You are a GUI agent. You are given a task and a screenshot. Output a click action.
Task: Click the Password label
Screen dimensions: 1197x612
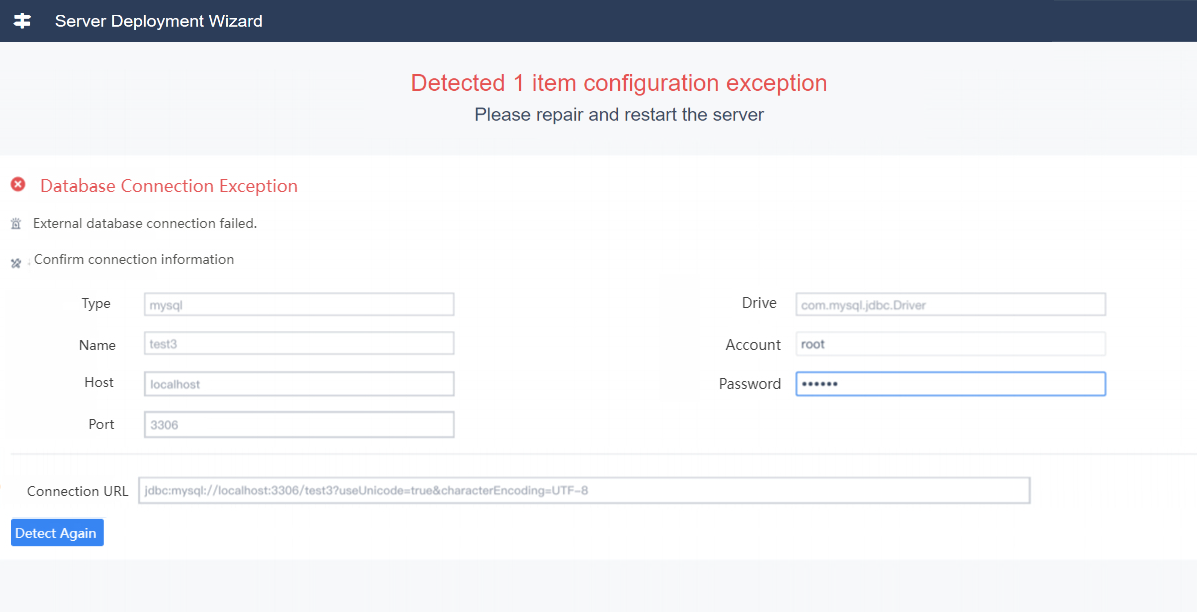click(x=750, y=384)
